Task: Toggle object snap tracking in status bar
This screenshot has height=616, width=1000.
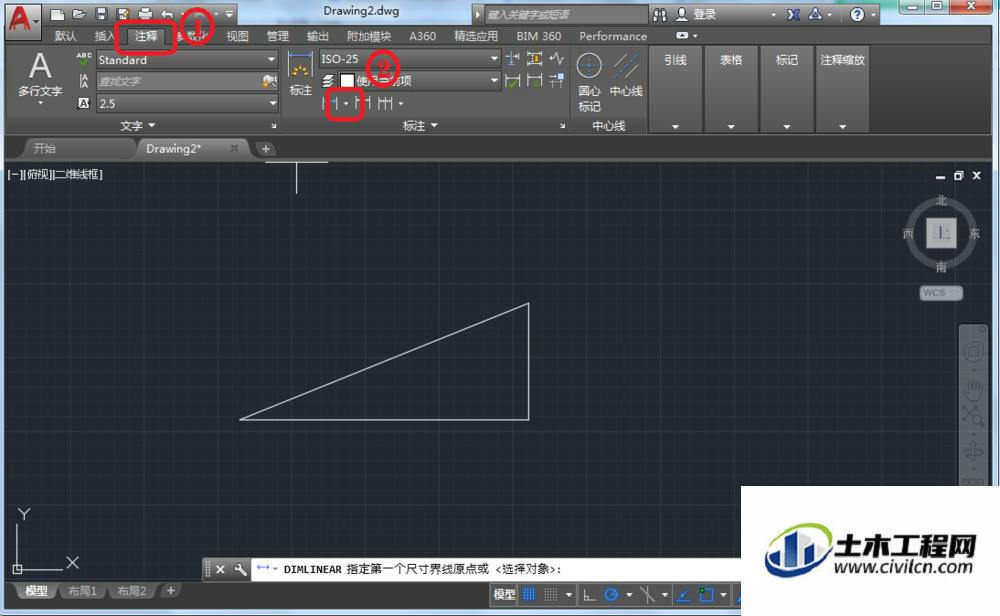Action: pos(683,595)
